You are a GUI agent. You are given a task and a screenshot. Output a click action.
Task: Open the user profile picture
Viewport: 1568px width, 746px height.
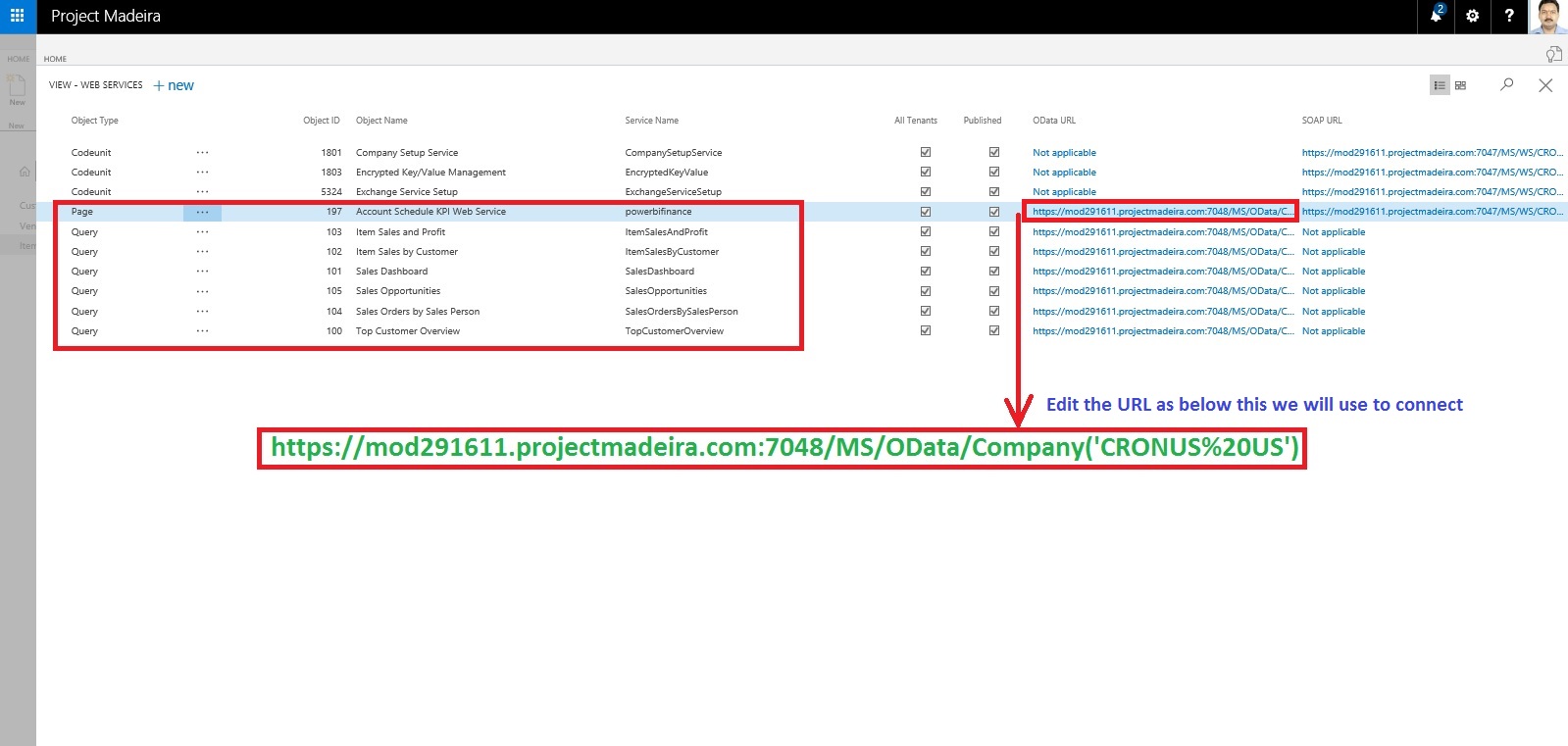point(1548,17)
